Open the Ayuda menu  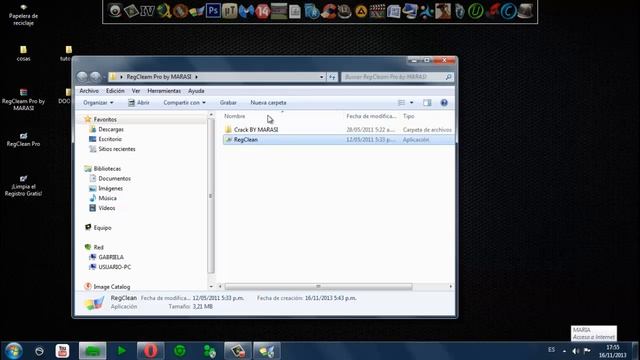click(x=196, y=91)
